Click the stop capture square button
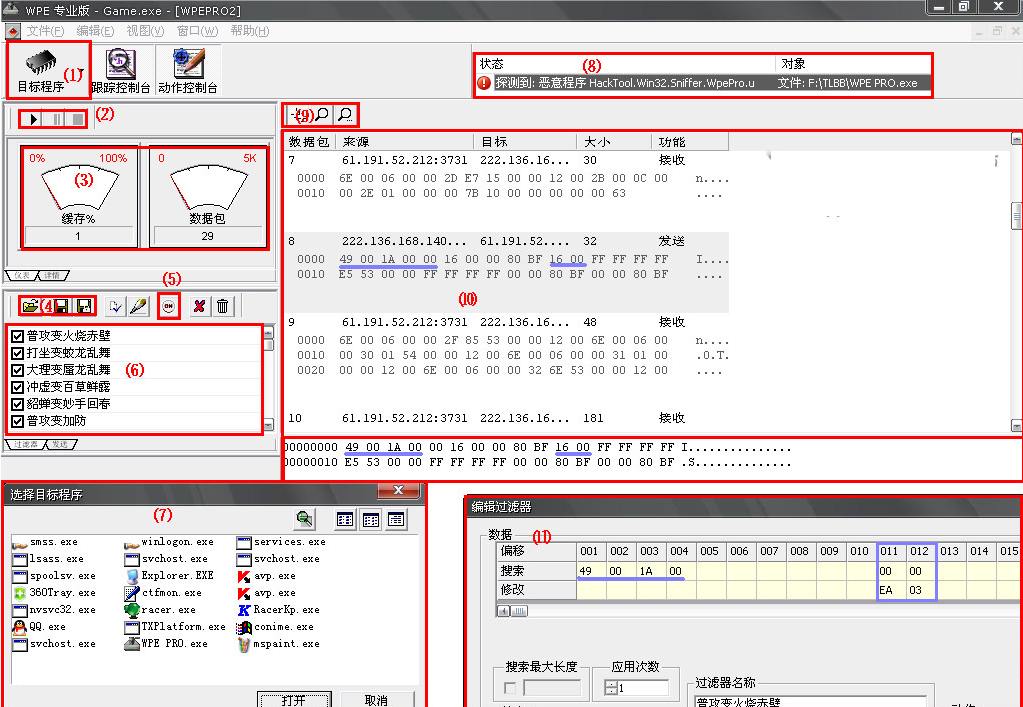The width and height of the screenshot is (1023, 707). pos(77,119)
